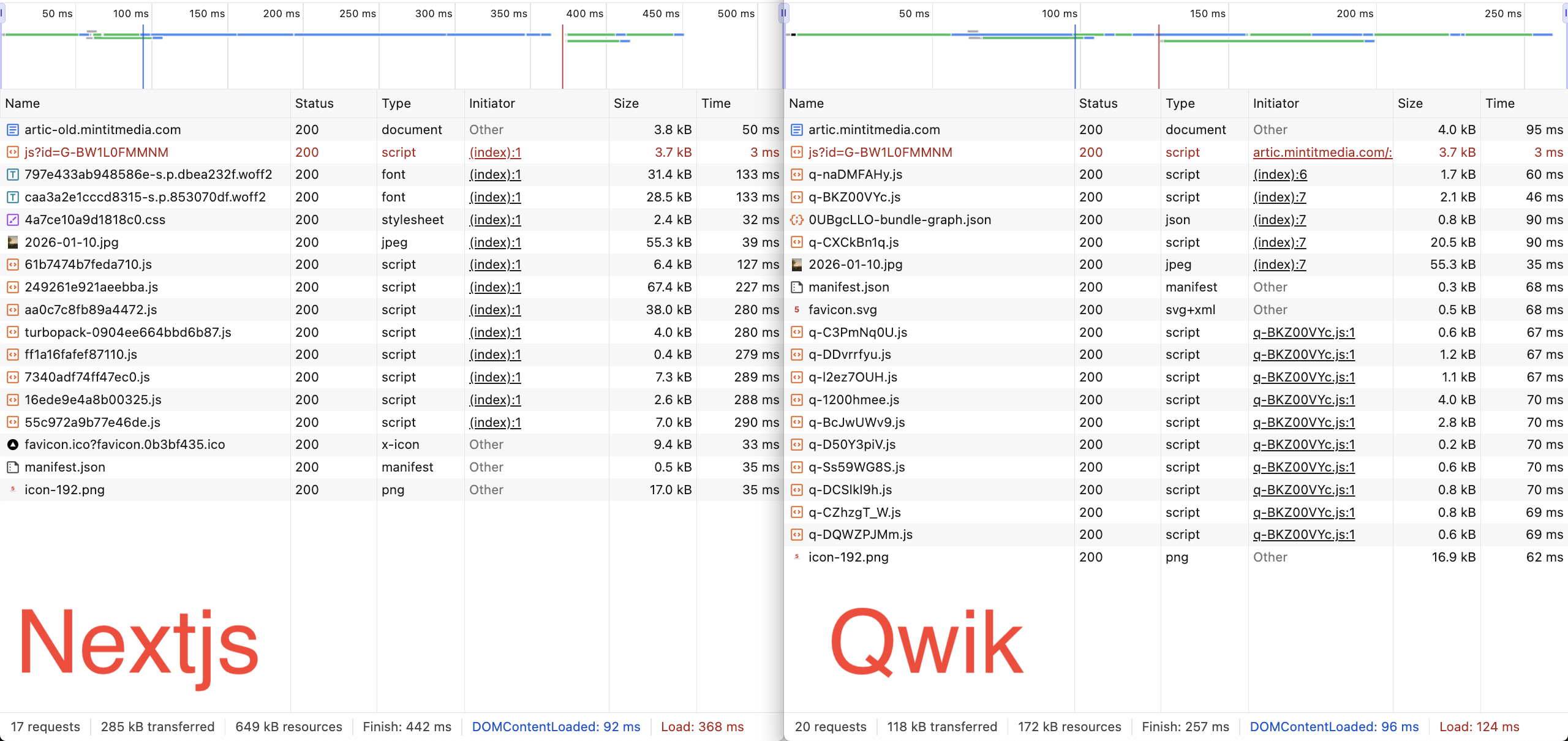Click the JSON icon beside 0UBgcLLO-bundle-graph.json
This screenshot has height=741, width=1568.
[x=797, y=219]
